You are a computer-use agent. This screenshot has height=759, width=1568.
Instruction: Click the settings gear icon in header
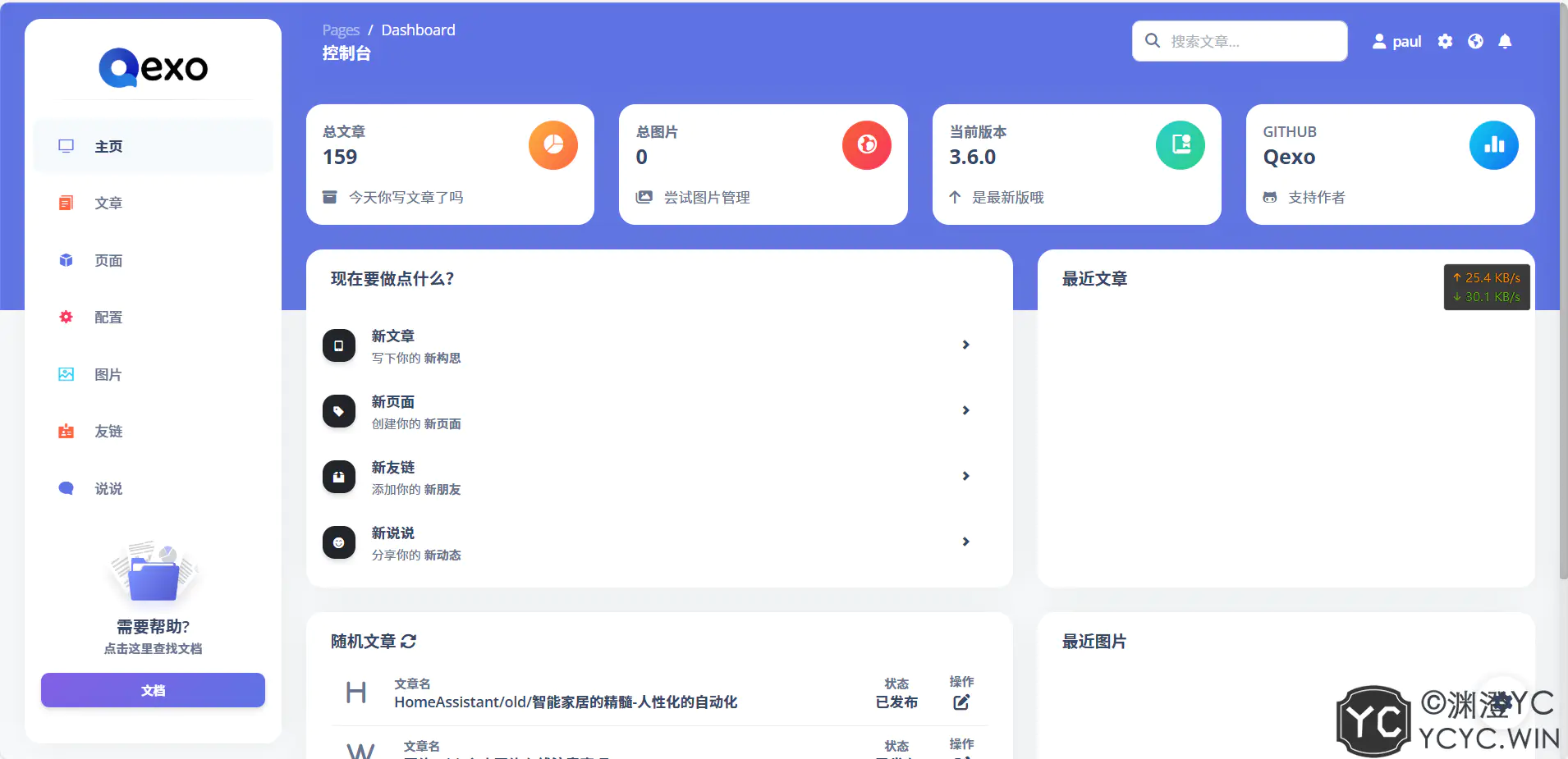click(1445, 41)
